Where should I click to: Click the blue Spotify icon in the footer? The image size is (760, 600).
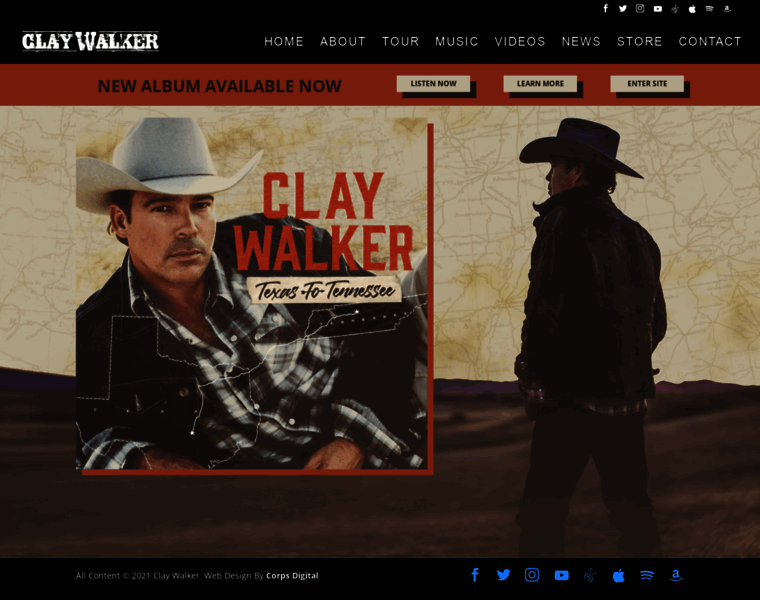click(x=647, y=575)
